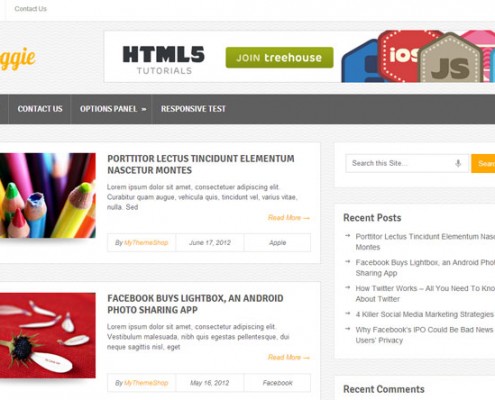This screenshot has width=495, height=400.
Task: Open the red flower post thumbnail
Action: 48,335
